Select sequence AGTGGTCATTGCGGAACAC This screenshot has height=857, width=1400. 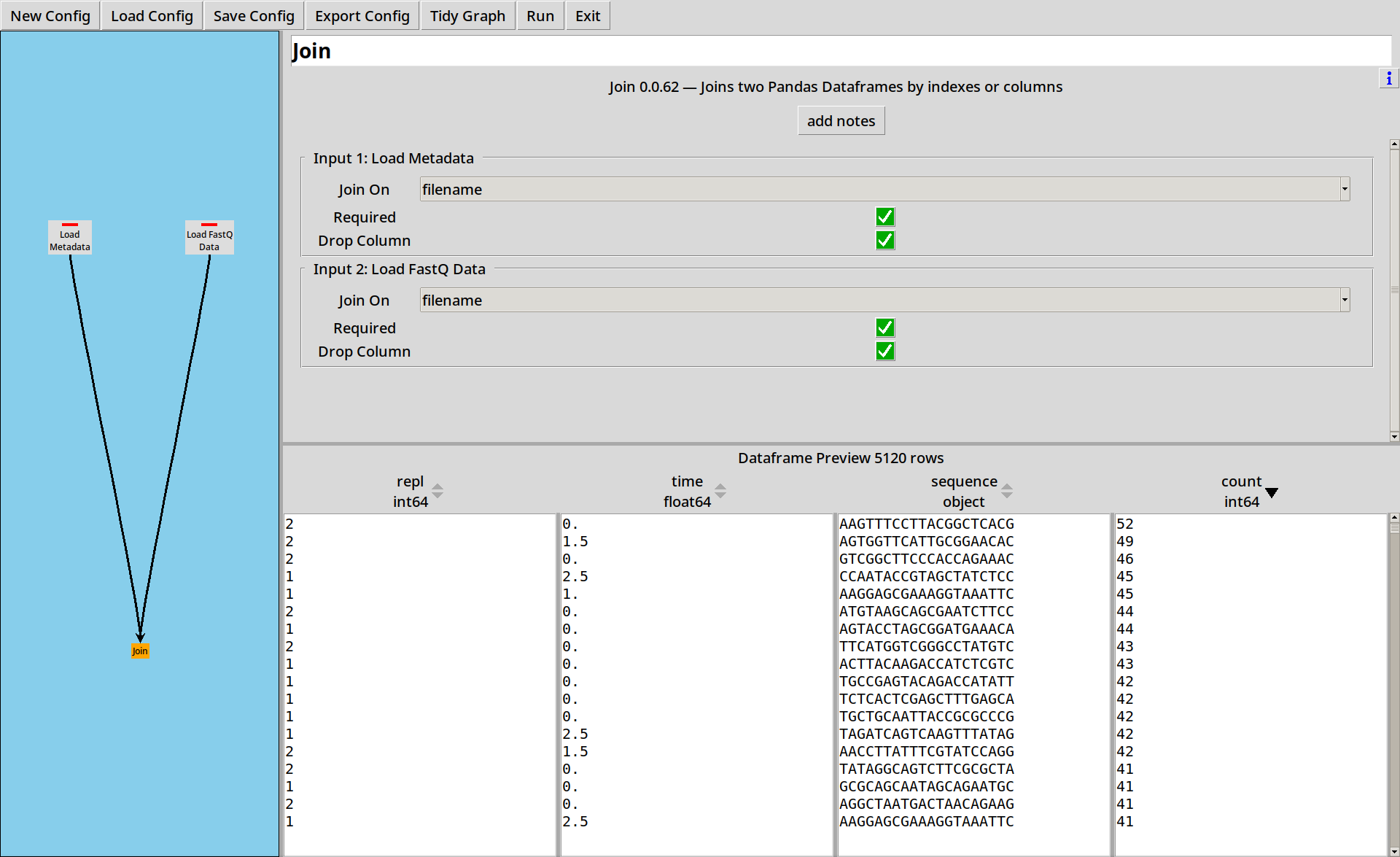point(926,541)
